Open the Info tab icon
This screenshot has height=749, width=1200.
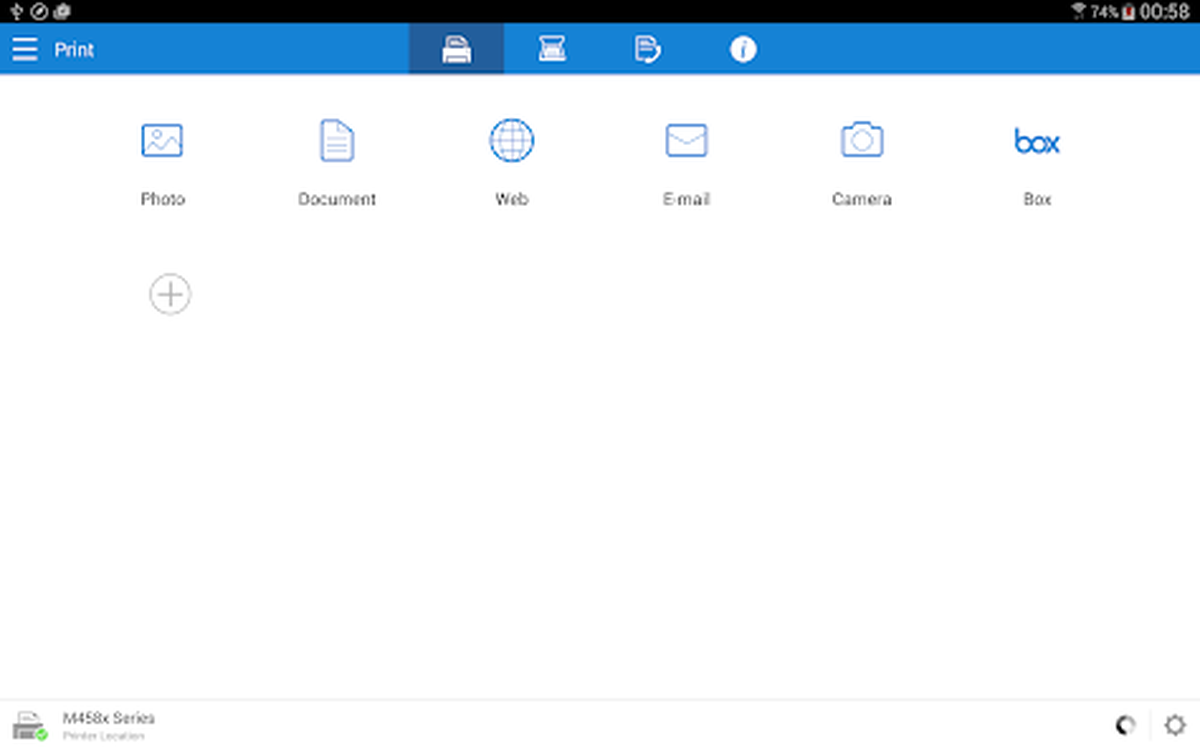tap(743, 49)
